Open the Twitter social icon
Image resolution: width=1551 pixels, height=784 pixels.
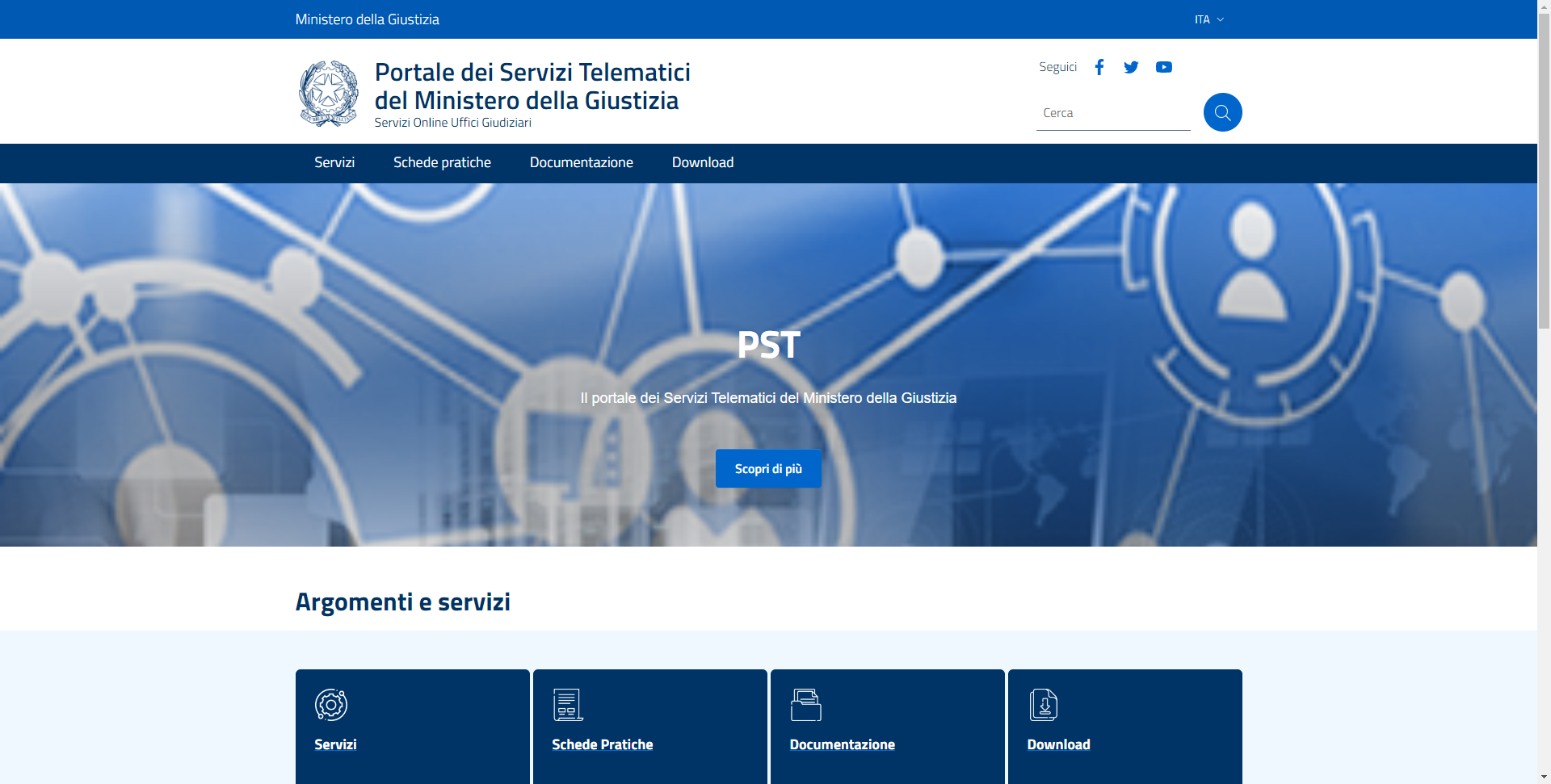coord(1131,67)
